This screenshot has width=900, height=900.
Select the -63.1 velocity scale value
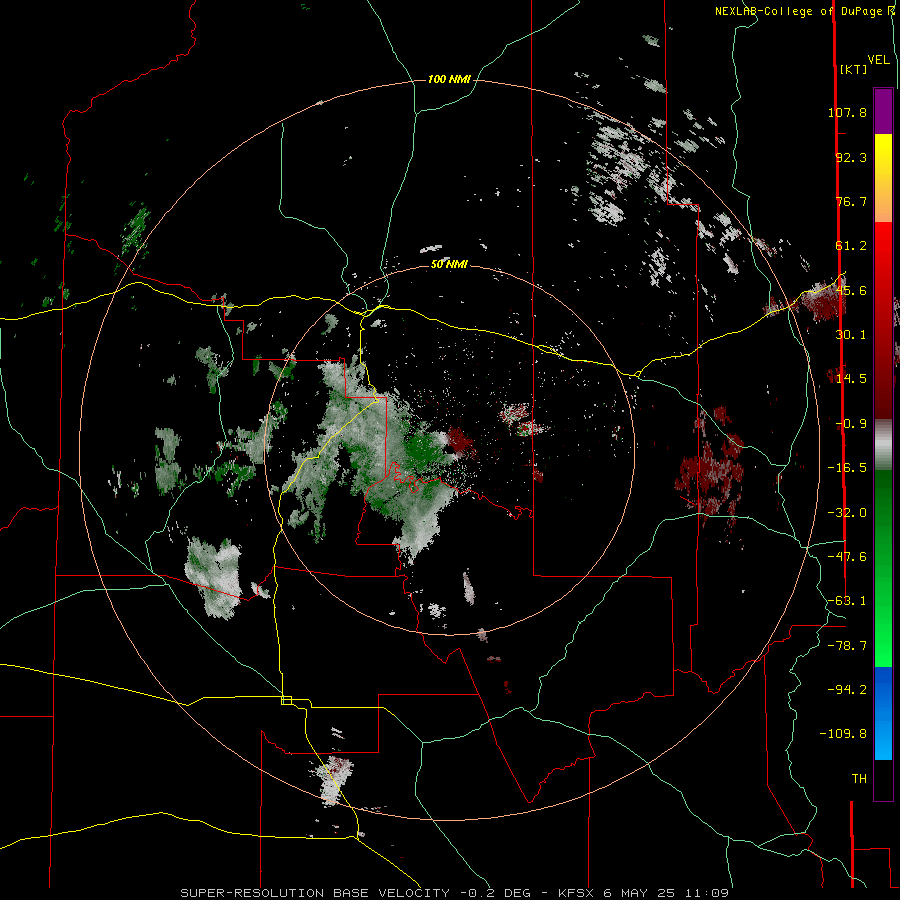(847, 601)
